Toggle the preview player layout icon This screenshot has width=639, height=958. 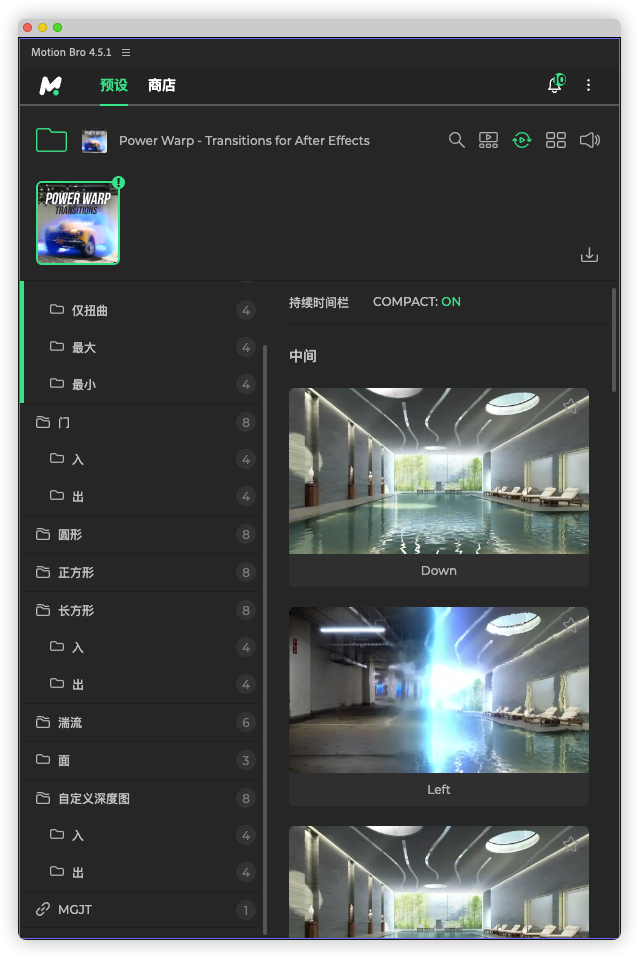[x=488, y=140]
